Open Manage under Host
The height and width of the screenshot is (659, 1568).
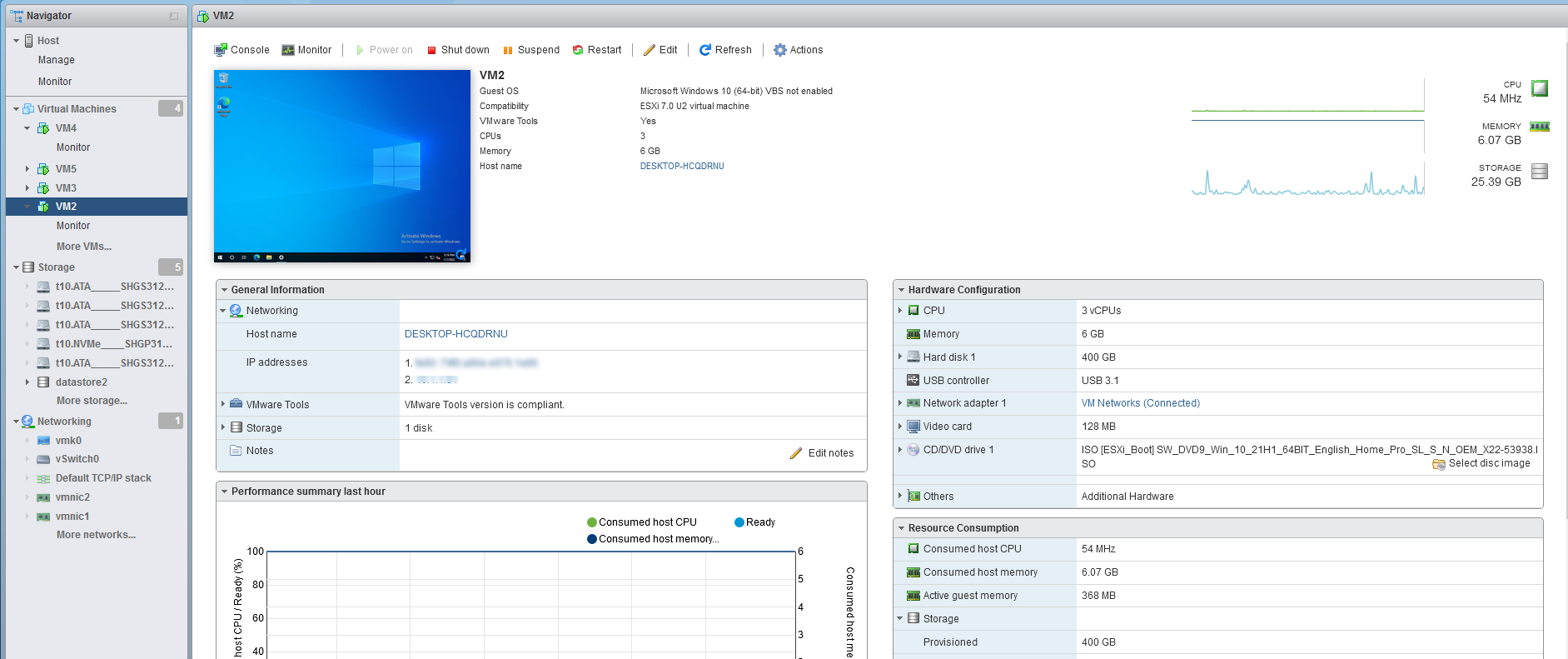click(x=57, y=60)
